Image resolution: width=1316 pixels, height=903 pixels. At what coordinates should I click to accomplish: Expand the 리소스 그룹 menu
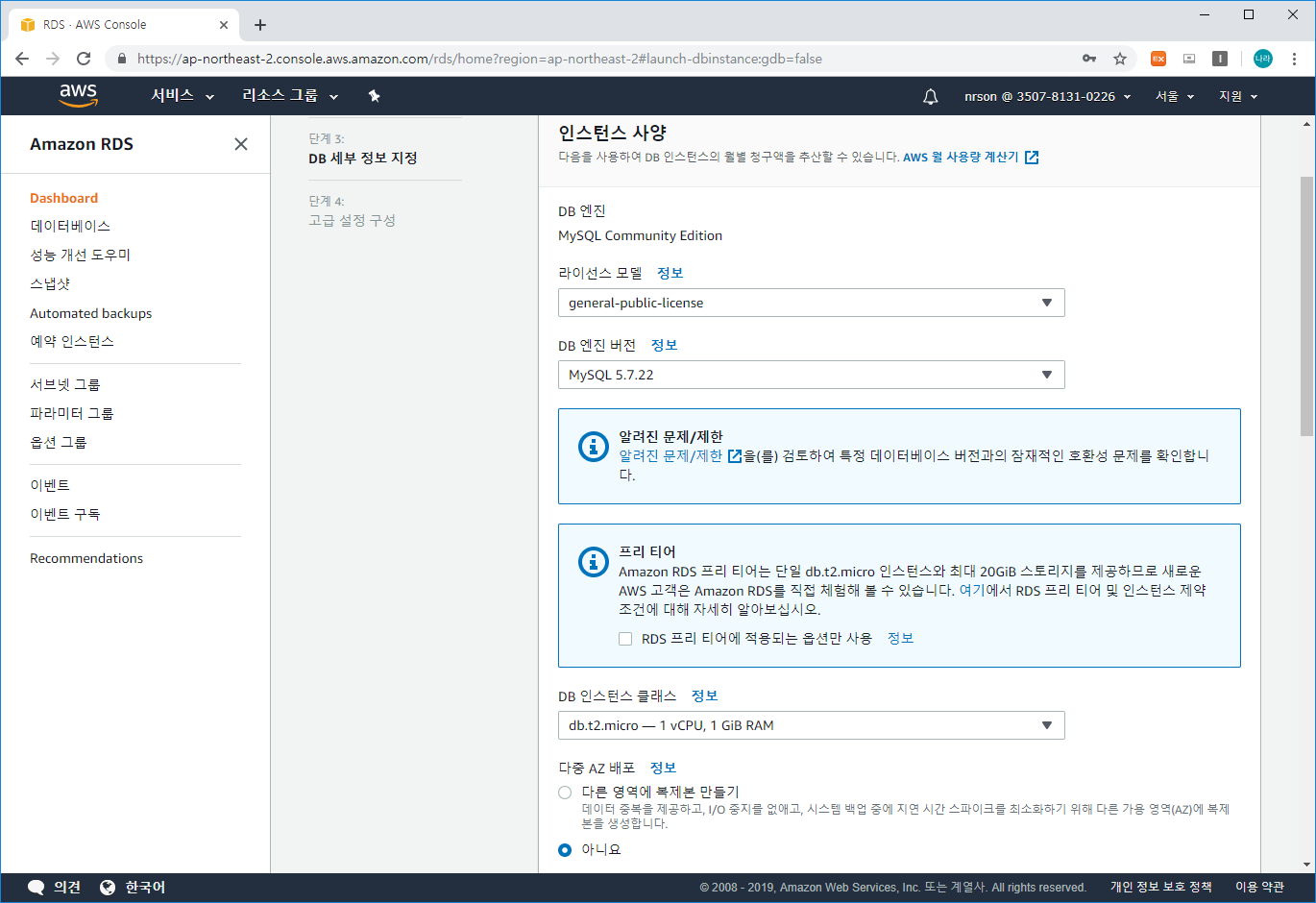tap(290, 96)
